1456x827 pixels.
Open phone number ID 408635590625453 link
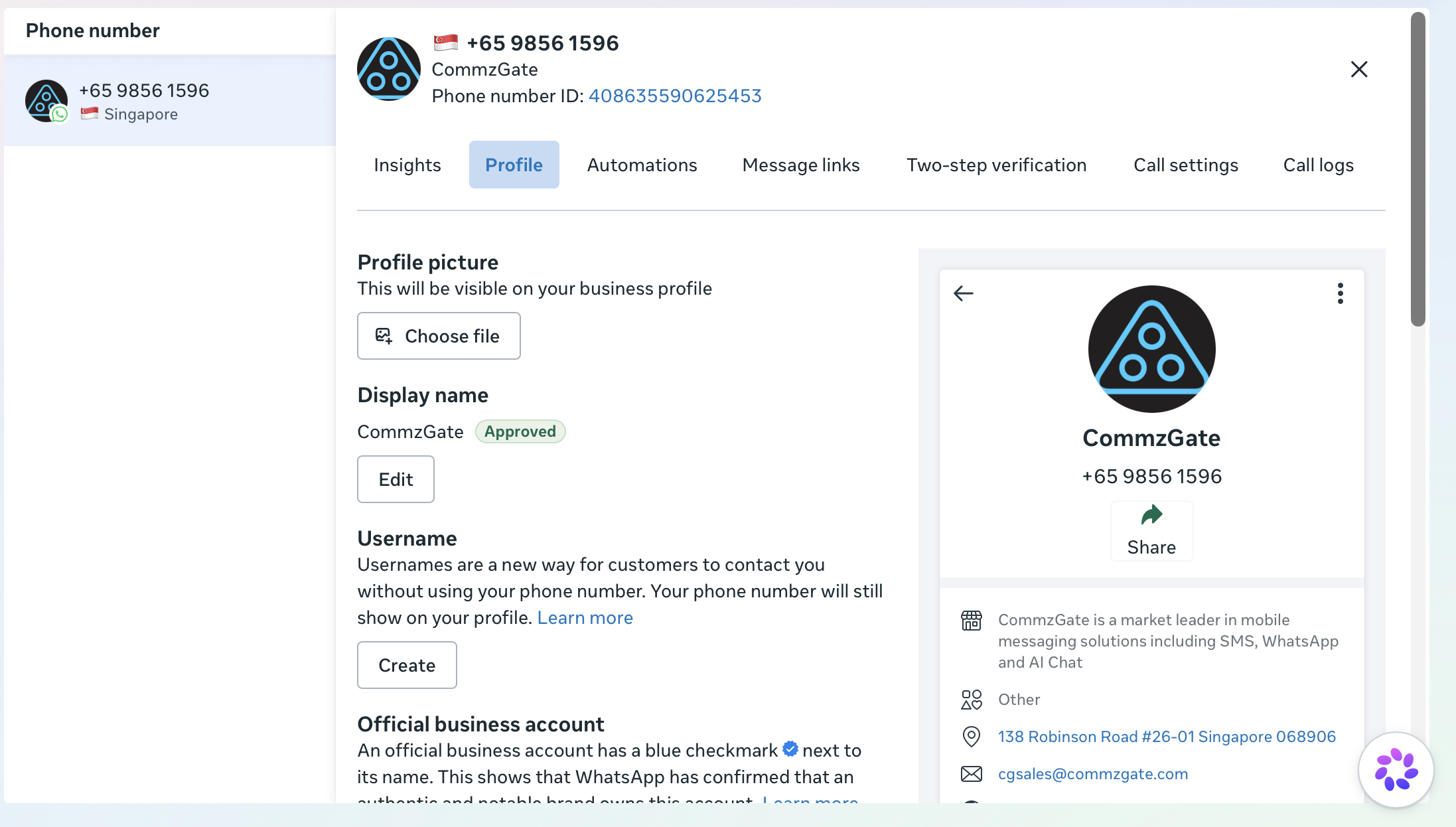coord(675,96)
